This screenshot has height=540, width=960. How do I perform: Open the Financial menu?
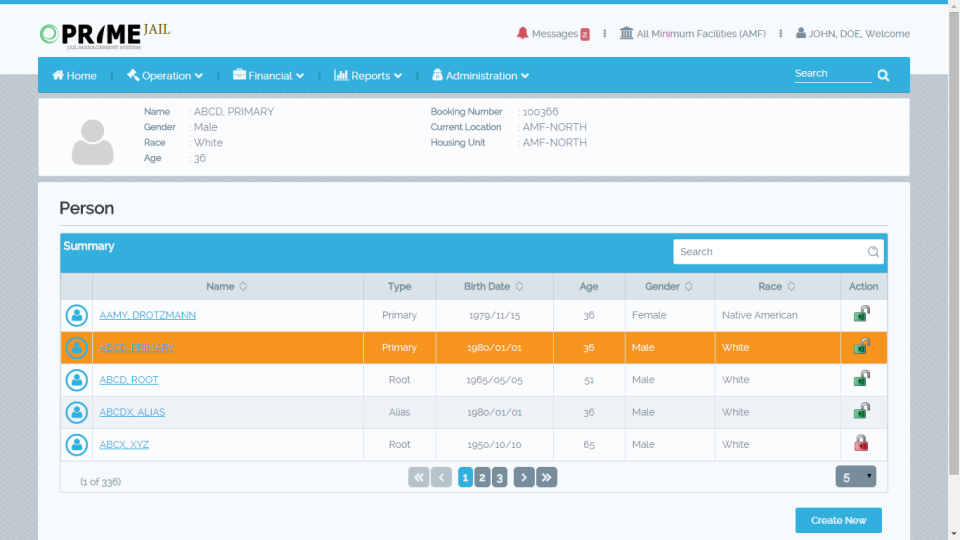pos(268,76)
